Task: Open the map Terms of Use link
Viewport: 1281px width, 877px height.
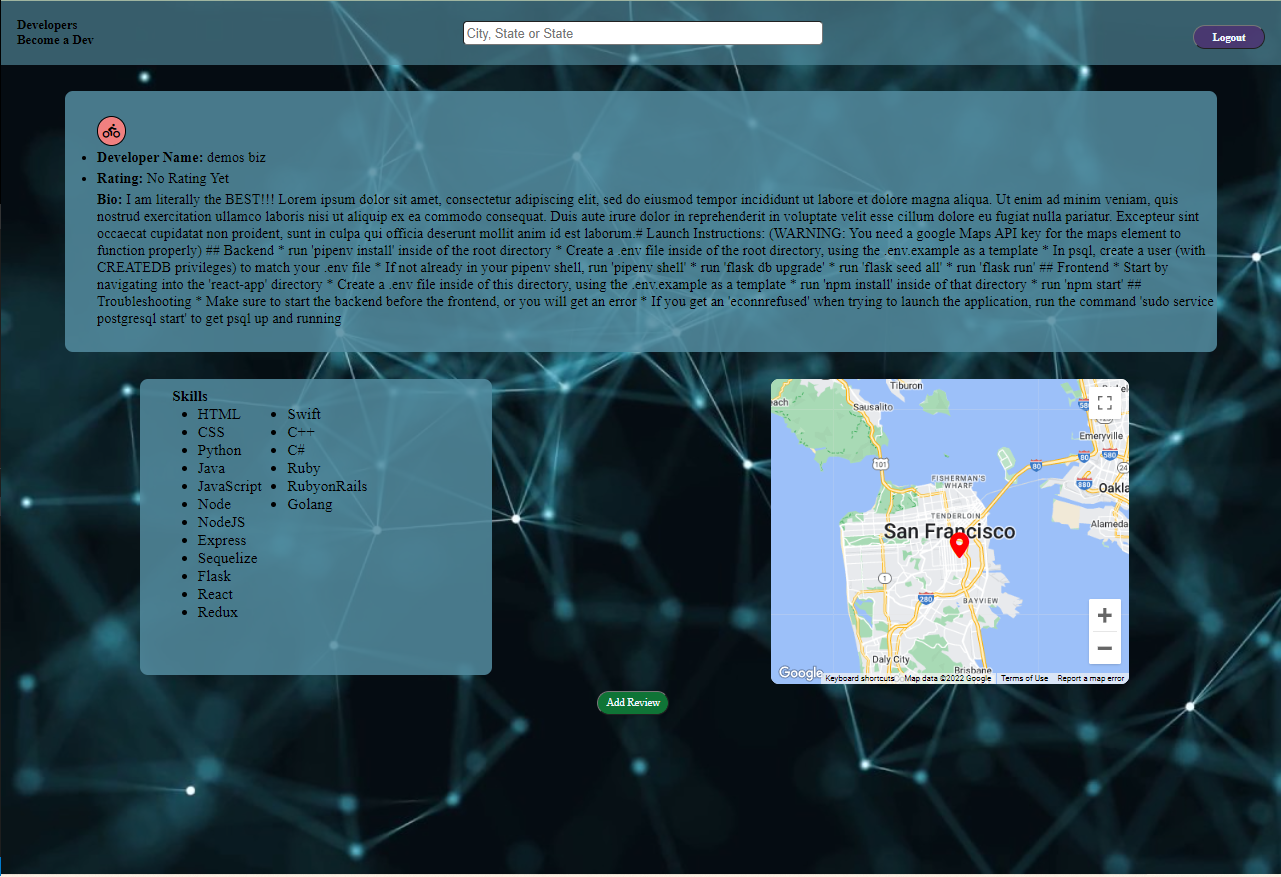Action: 1024,678
